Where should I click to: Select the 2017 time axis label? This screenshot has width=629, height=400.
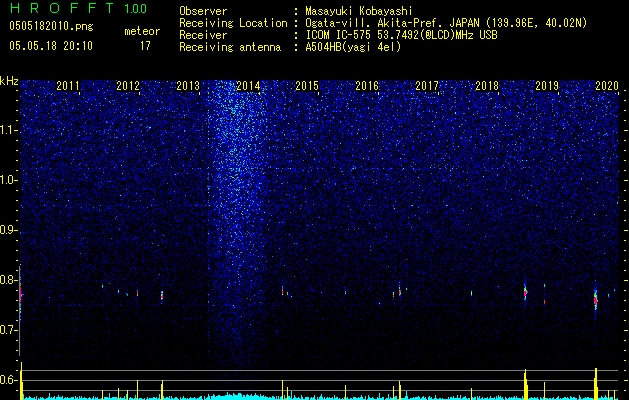click(x=427, y=85)
